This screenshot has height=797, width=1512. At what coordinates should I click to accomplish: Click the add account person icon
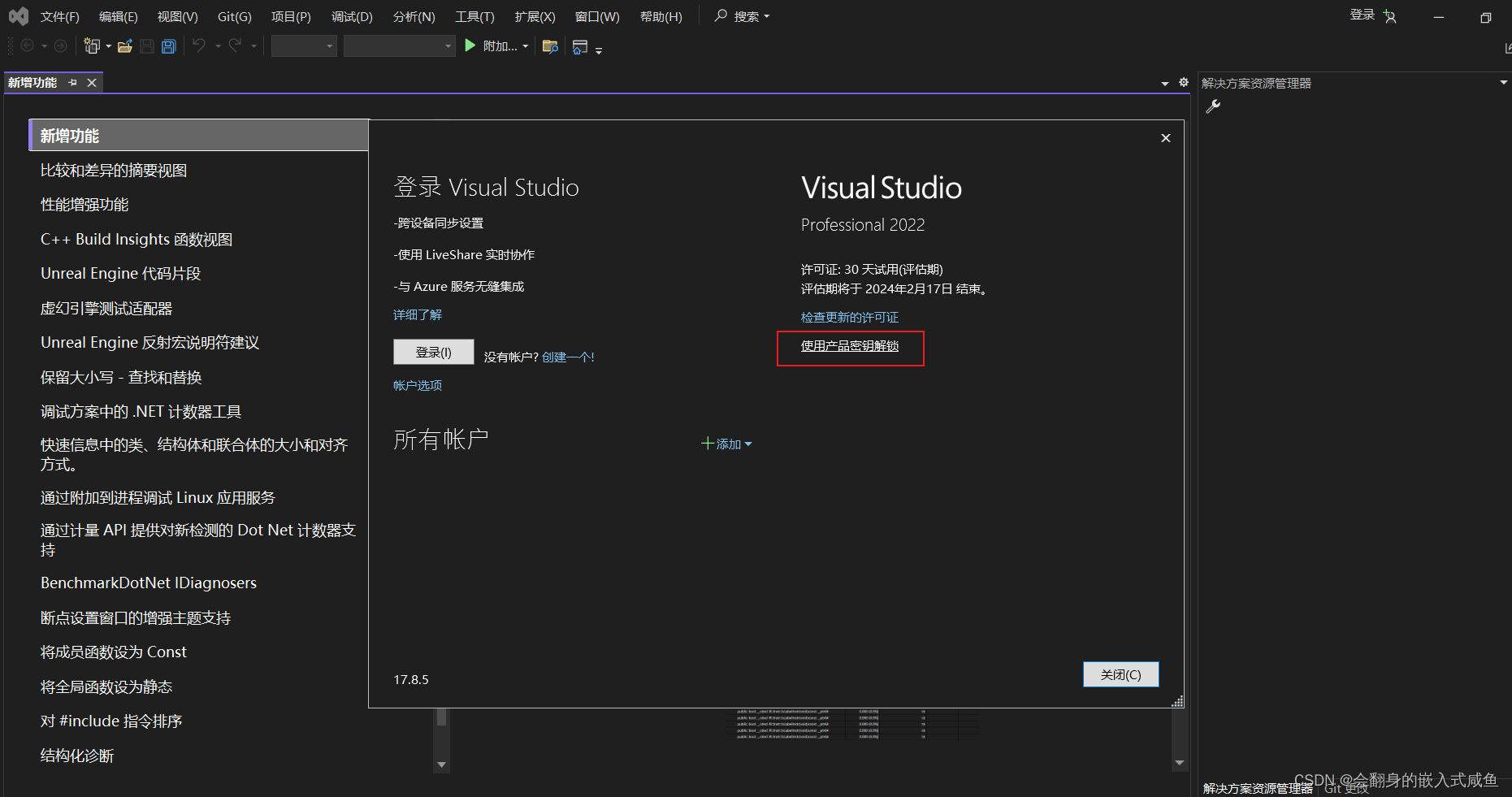[1390, 17]
